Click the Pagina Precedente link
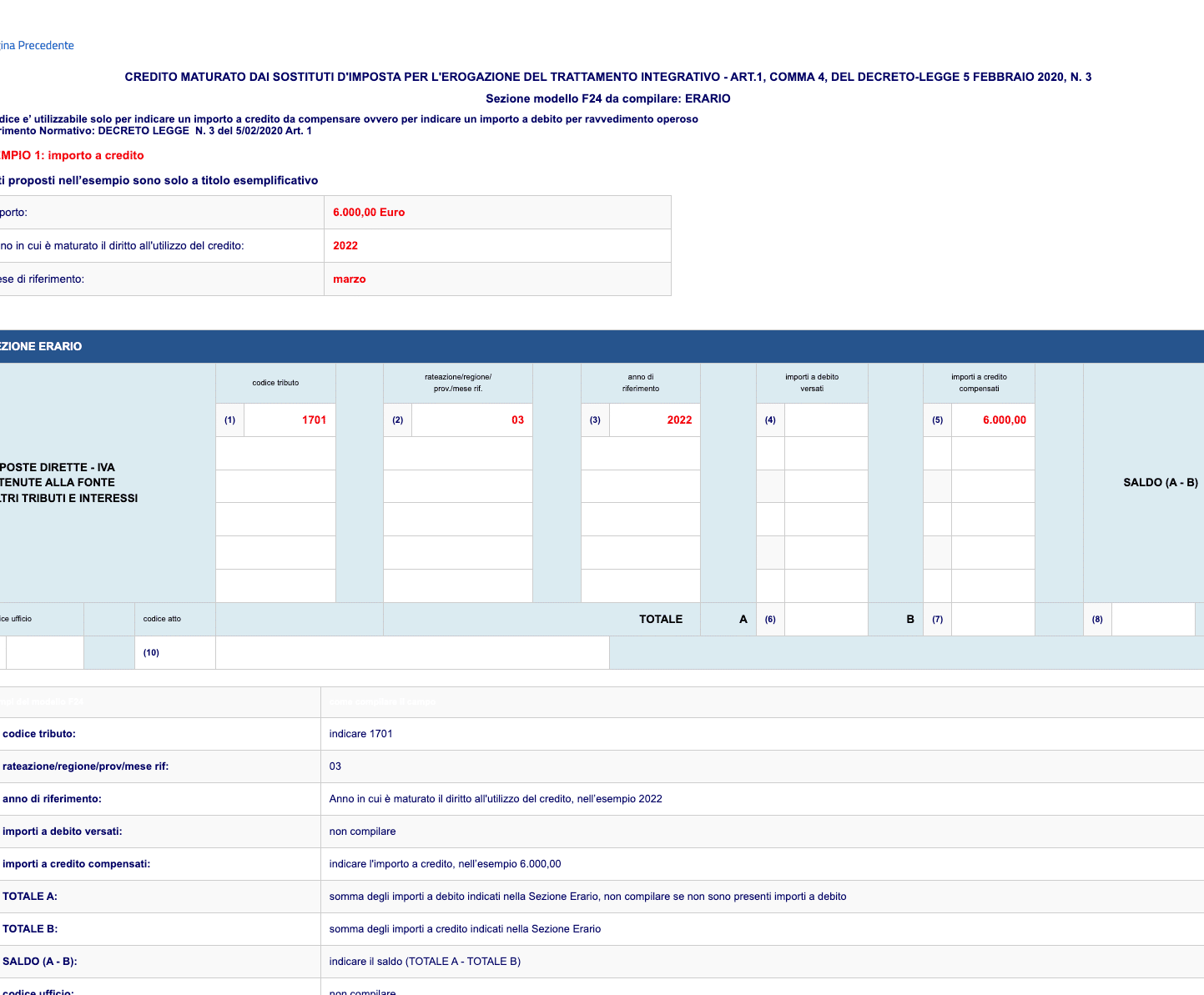 (x=37, y=45)
